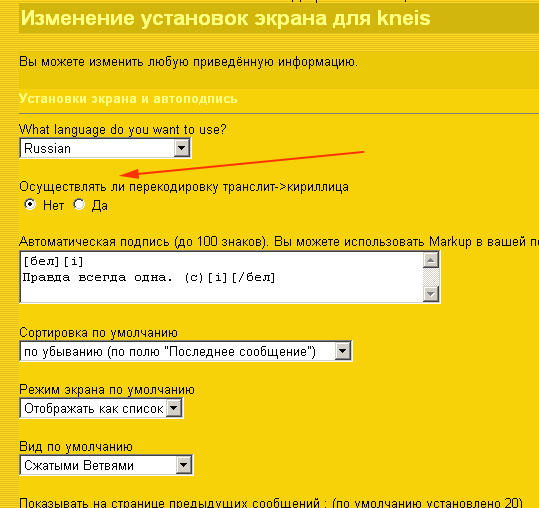Screen dimensions: 539x508
Task: Click the 'Вид по умолчанию' label
Action: pos(76,446)
